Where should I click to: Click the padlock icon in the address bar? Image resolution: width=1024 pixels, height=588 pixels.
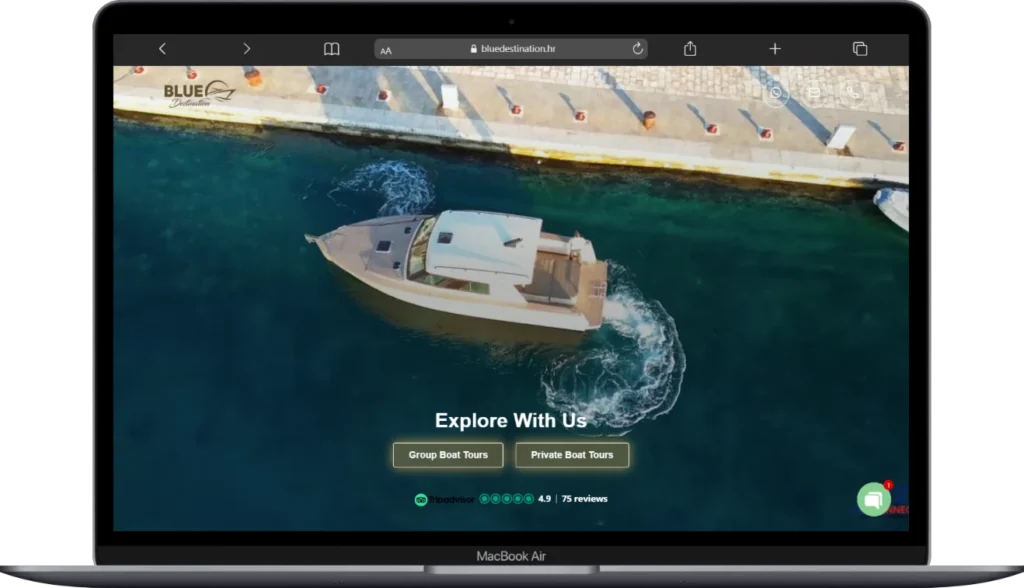(474, 49)
